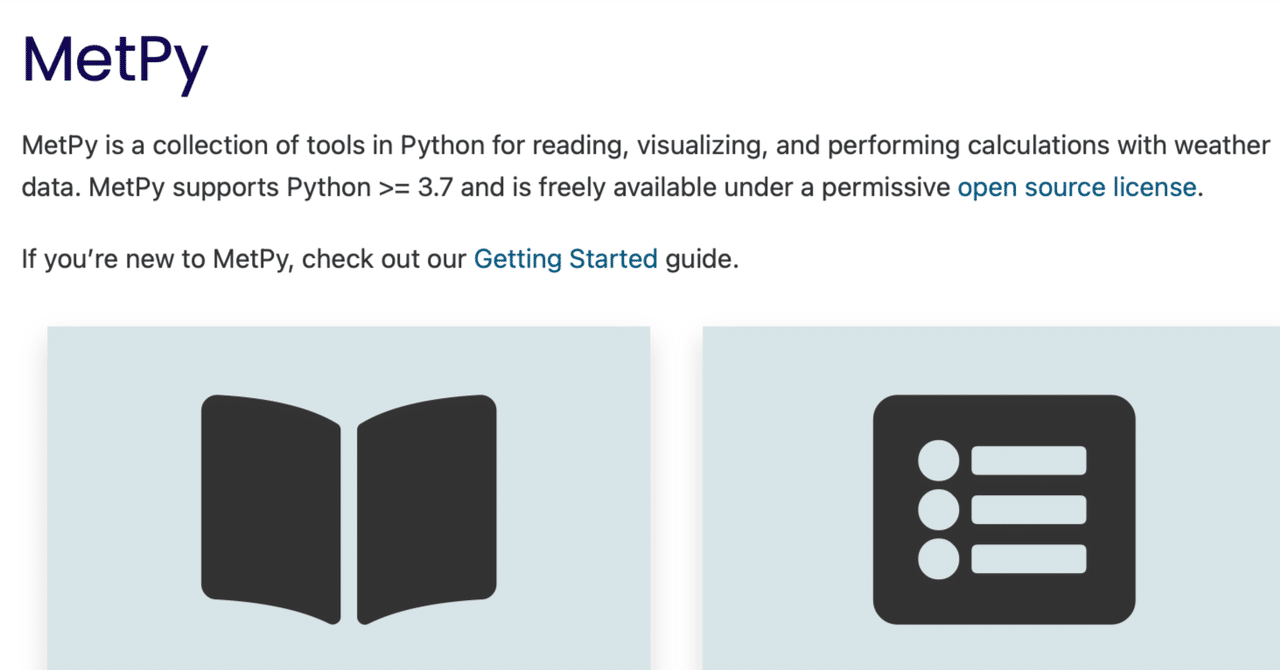Click the open book icon
The width and height of the screenshot is (1280, 670).
click(x=349, y=509)
